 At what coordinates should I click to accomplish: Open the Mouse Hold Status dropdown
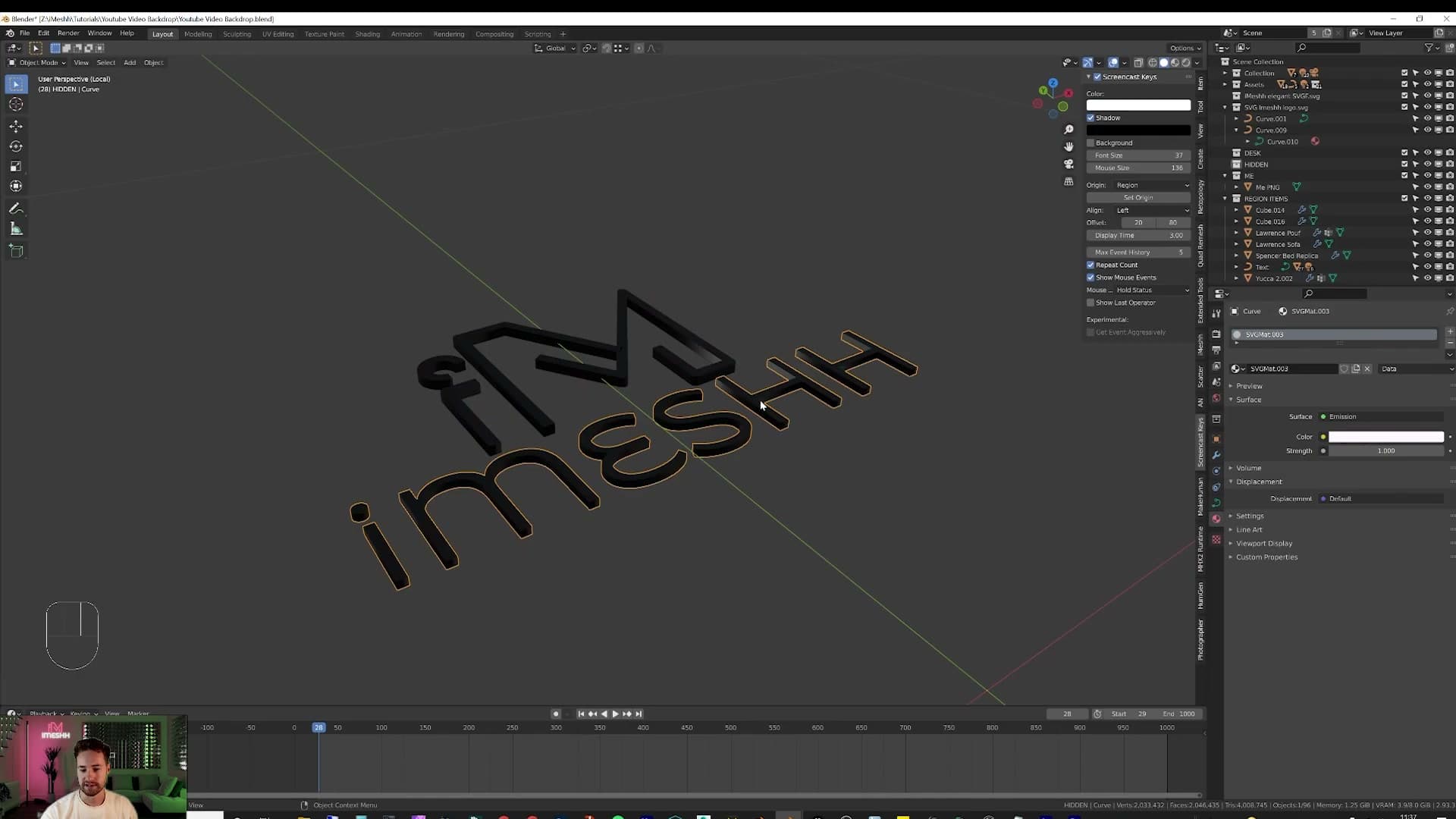tap(1153, 290)
